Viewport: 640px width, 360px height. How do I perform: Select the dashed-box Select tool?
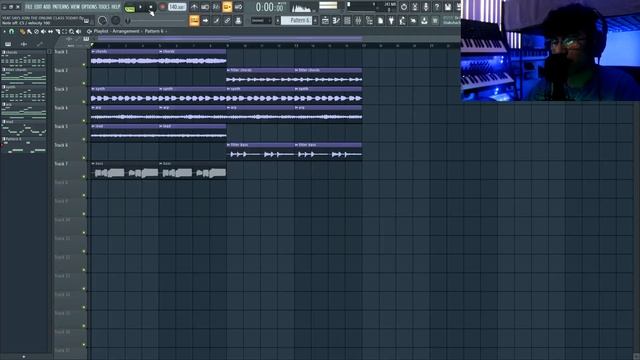(x=64, y=31)
